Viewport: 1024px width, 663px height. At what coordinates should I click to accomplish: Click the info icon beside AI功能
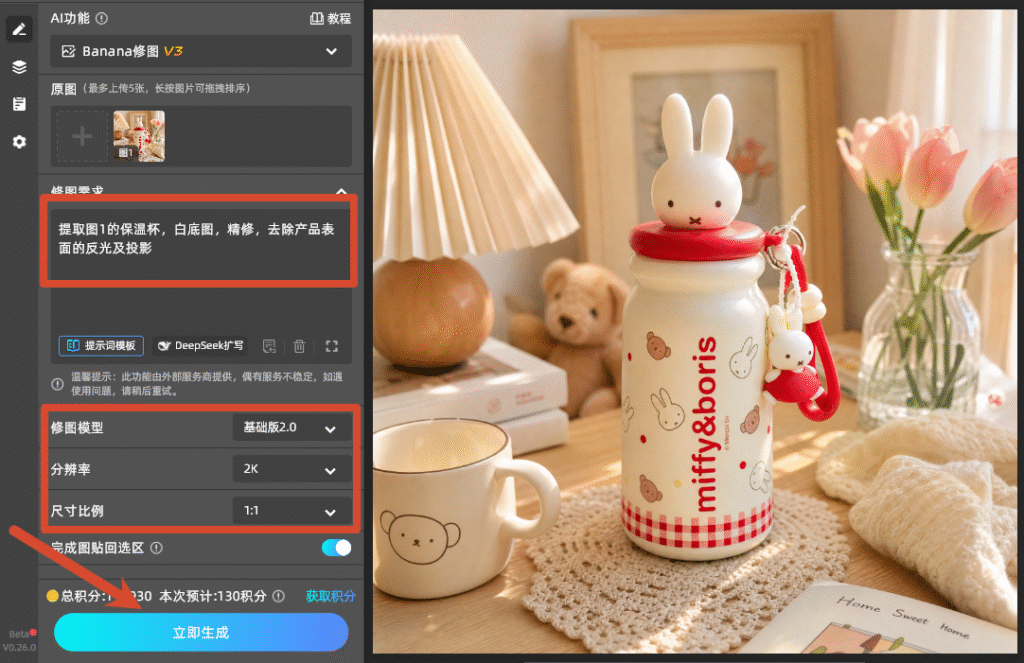[x=102, y=18]
